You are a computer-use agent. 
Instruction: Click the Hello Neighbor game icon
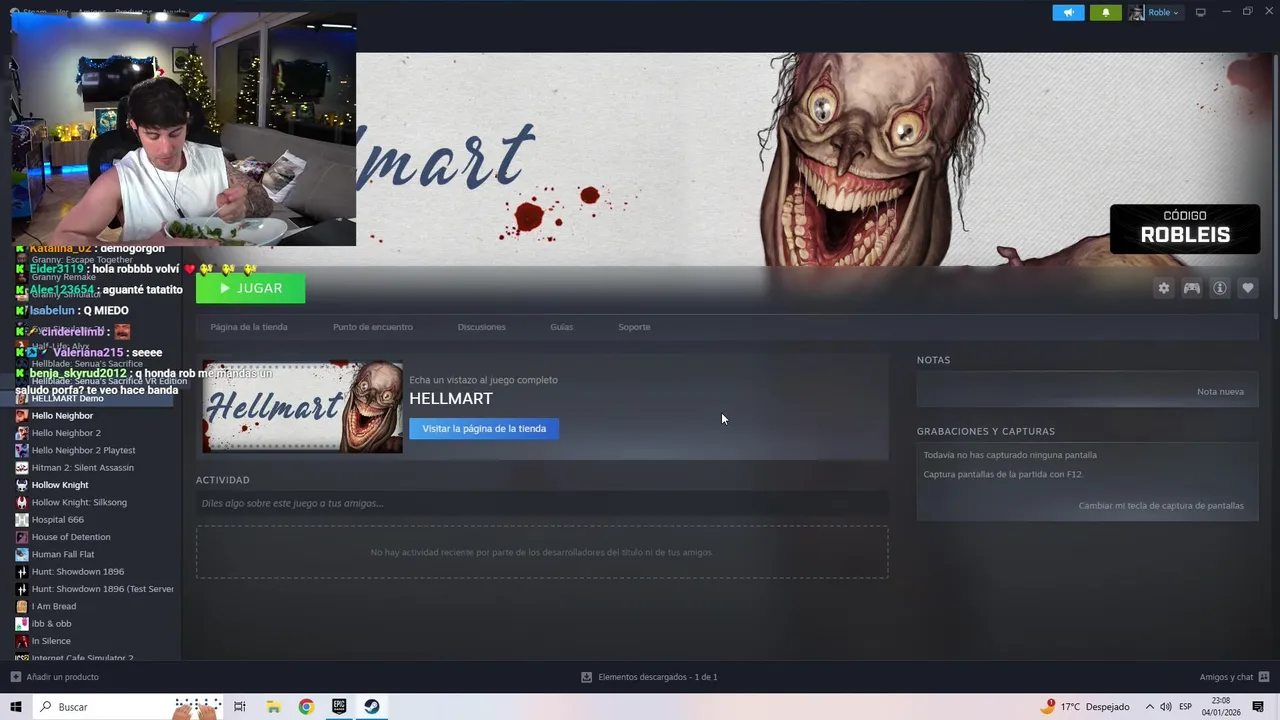click(x=22, y=416)
